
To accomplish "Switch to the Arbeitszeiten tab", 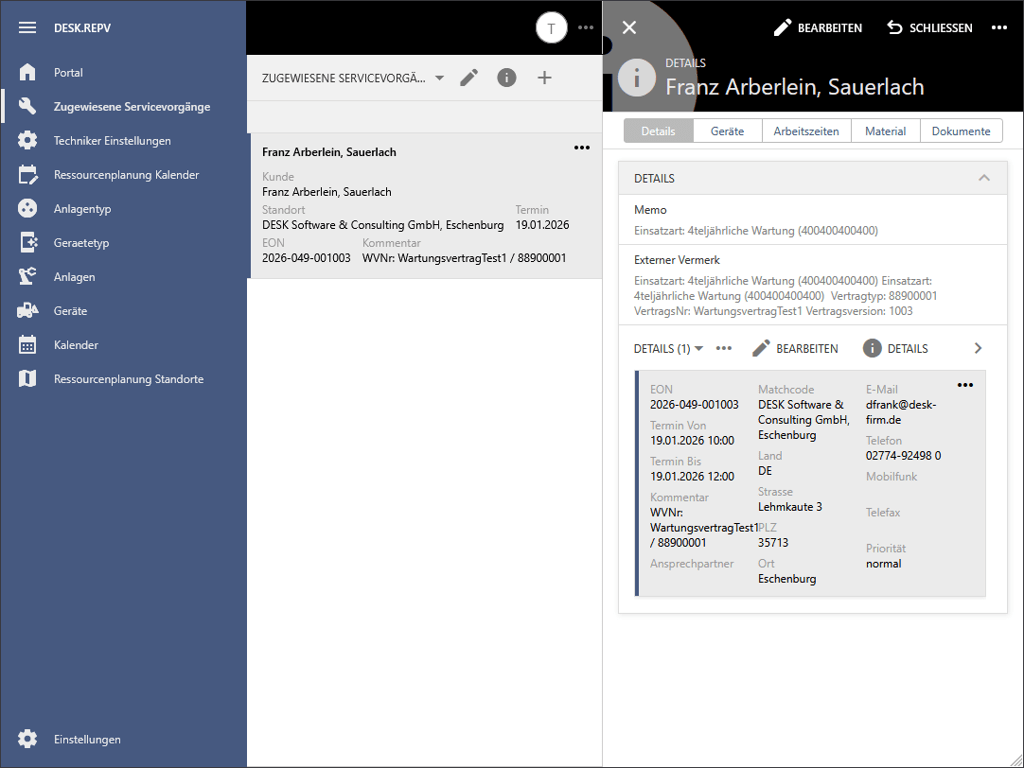I will coord(806,131).
